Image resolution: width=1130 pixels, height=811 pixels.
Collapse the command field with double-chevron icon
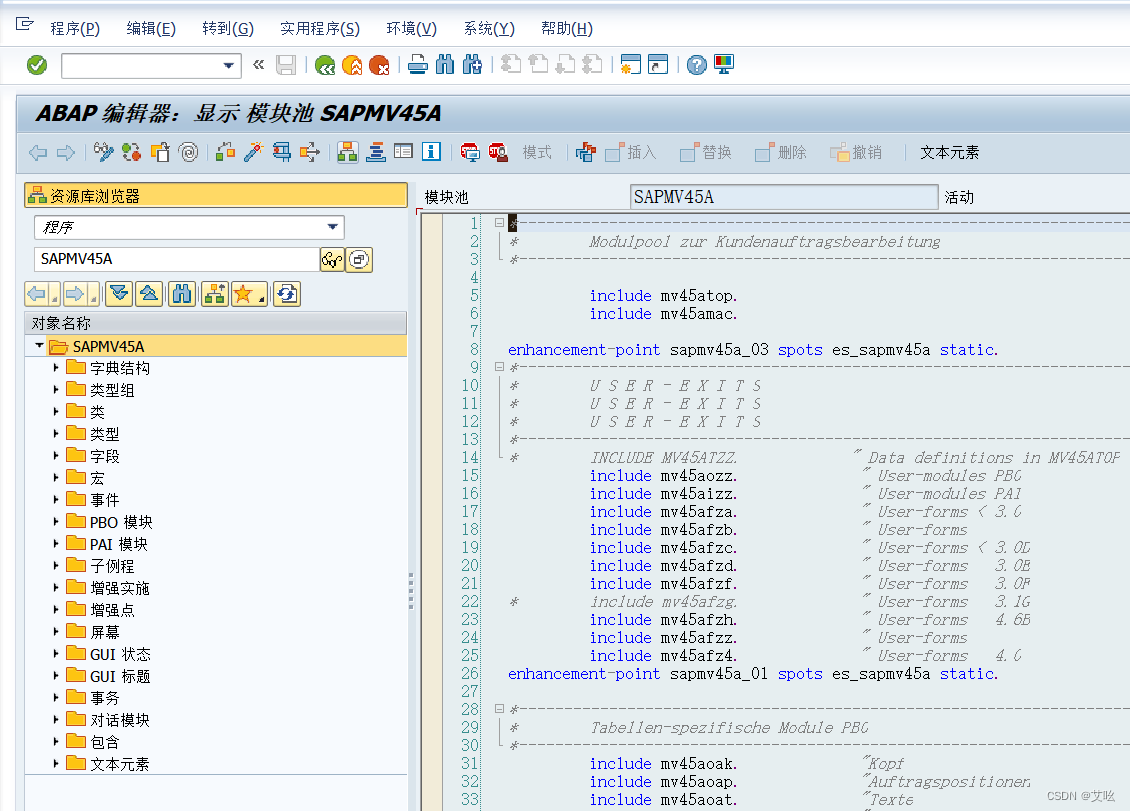click(x=259, y=65)
